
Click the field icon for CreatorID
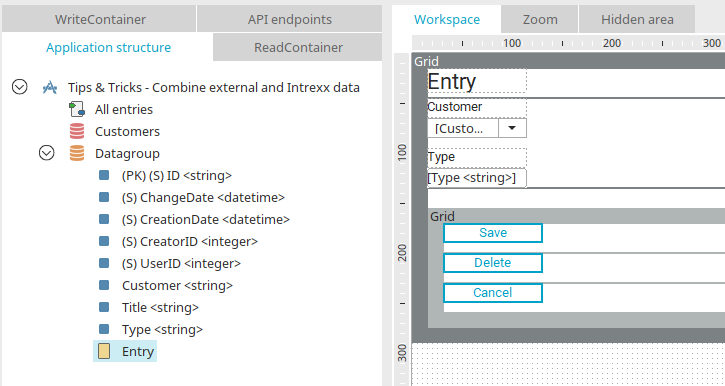coord(104,241)
